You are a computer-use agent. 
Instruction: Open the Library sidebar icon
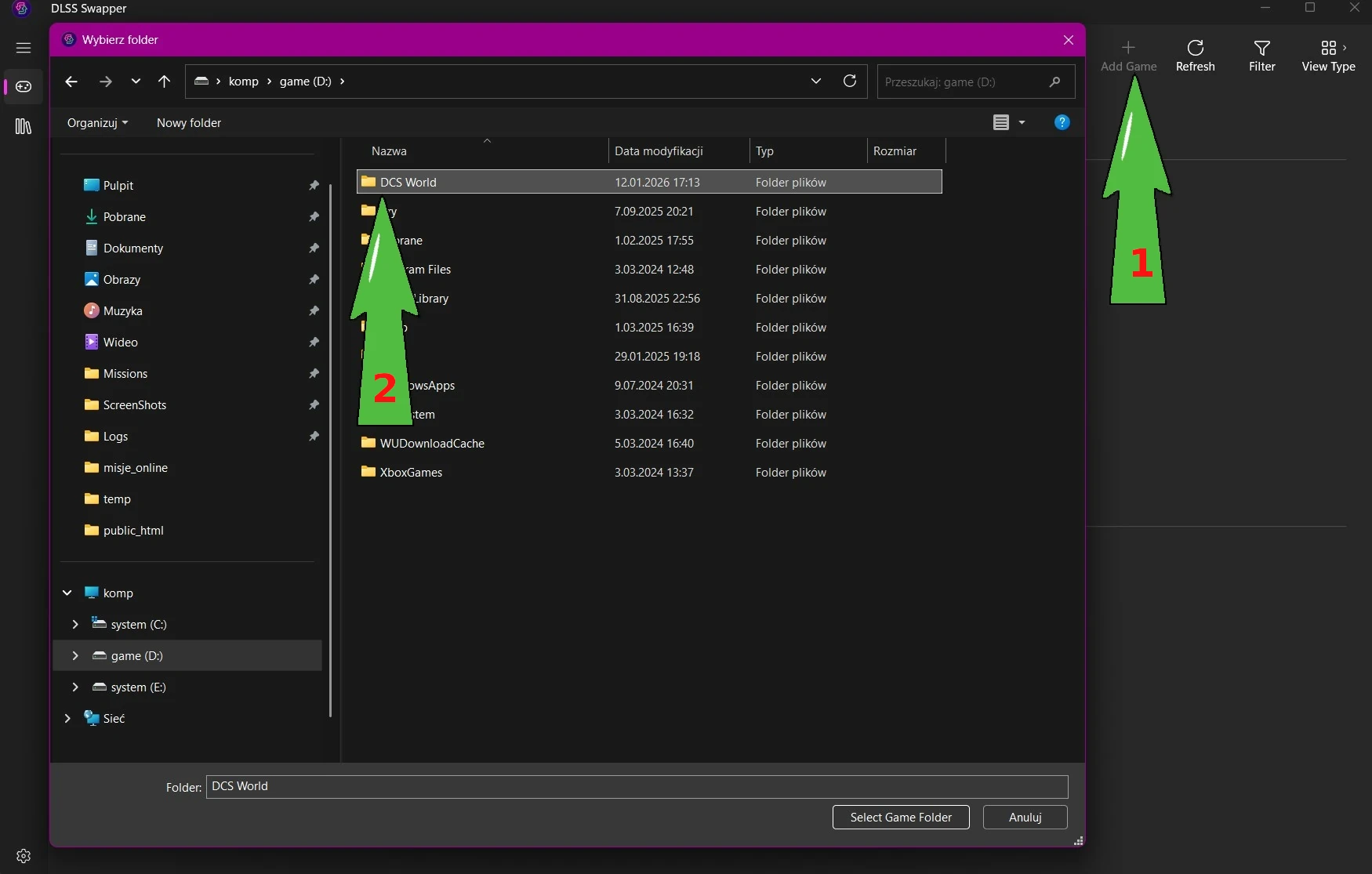pyautogui.click(x=24, y=126)
